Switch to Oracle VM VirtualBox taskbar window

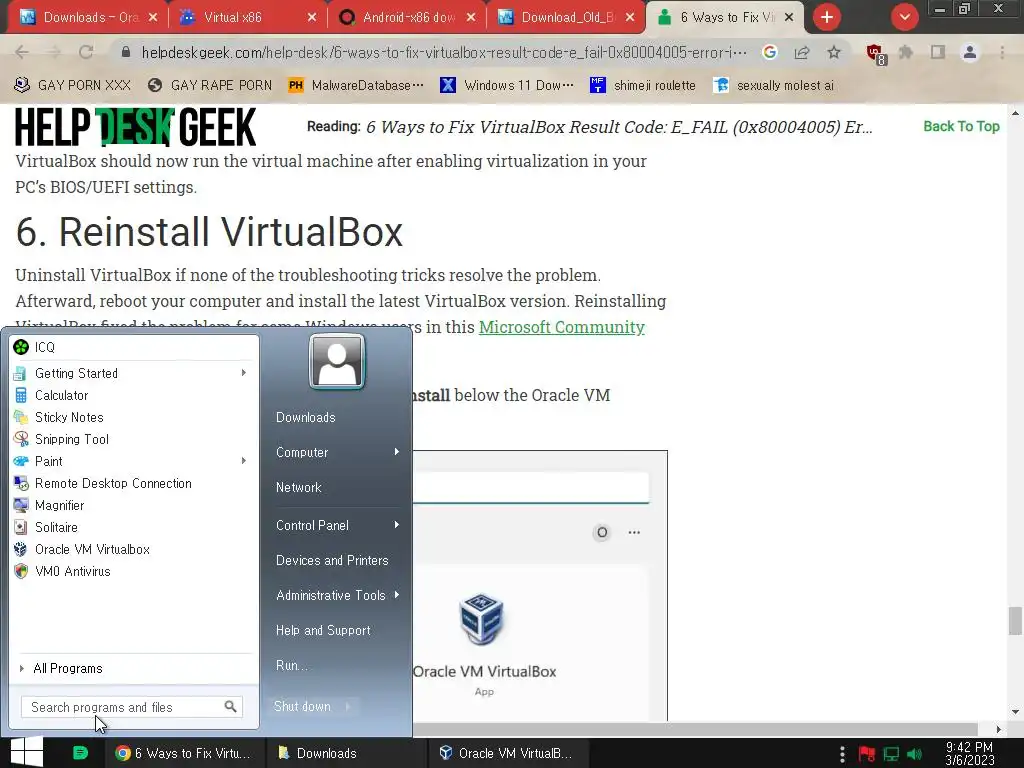coord(508,753)
